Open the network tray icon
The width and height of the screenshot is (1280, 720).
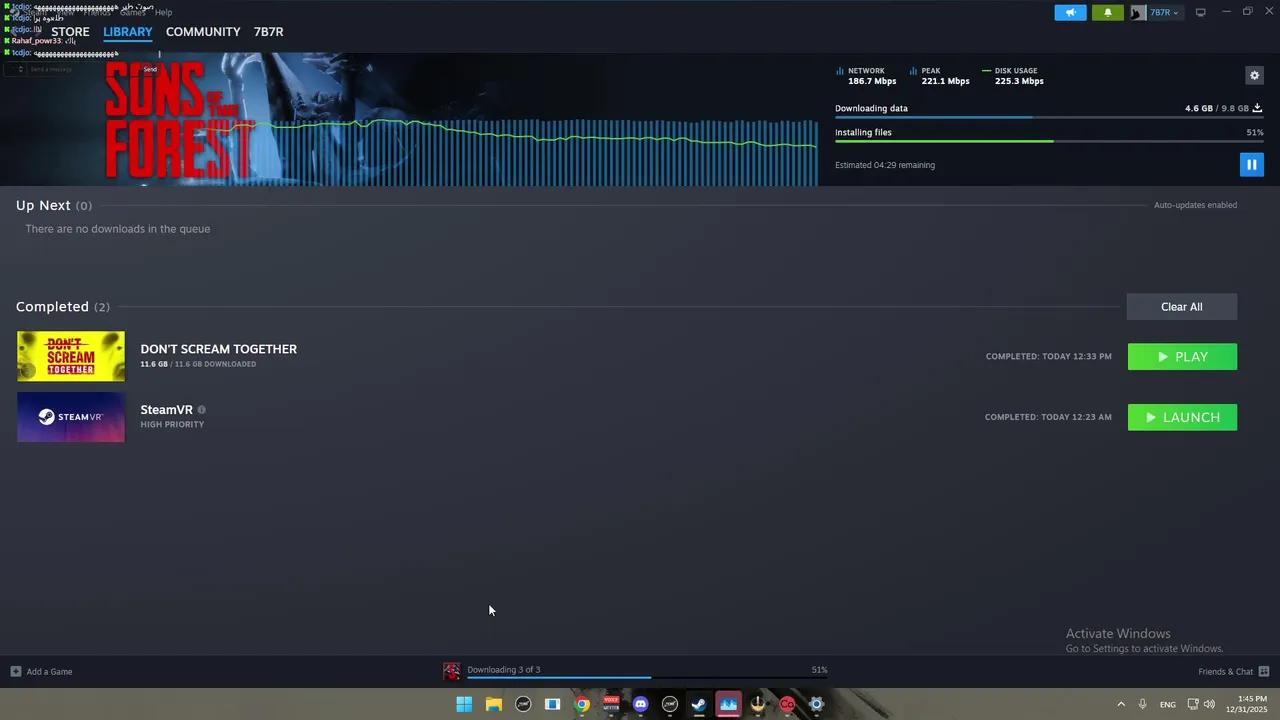pyautogui.click(x=1193, y=704)
